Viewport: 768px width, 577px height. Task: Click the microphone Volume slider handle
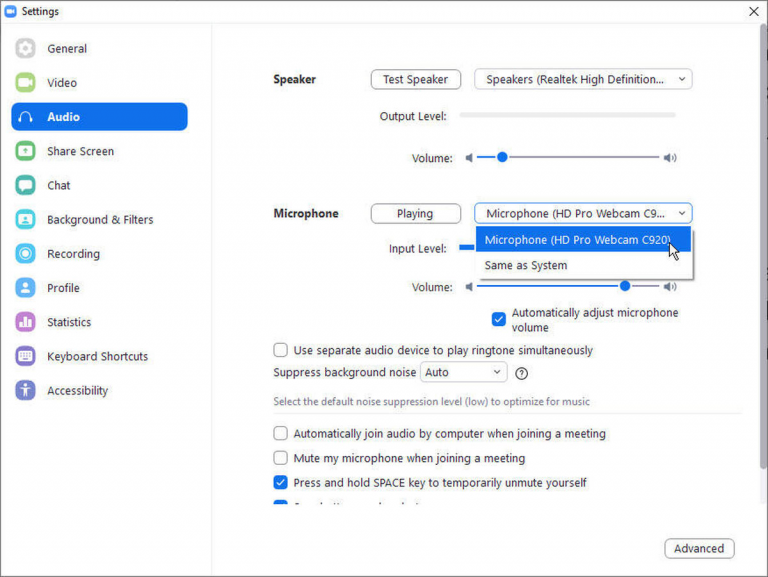(625, 286)
